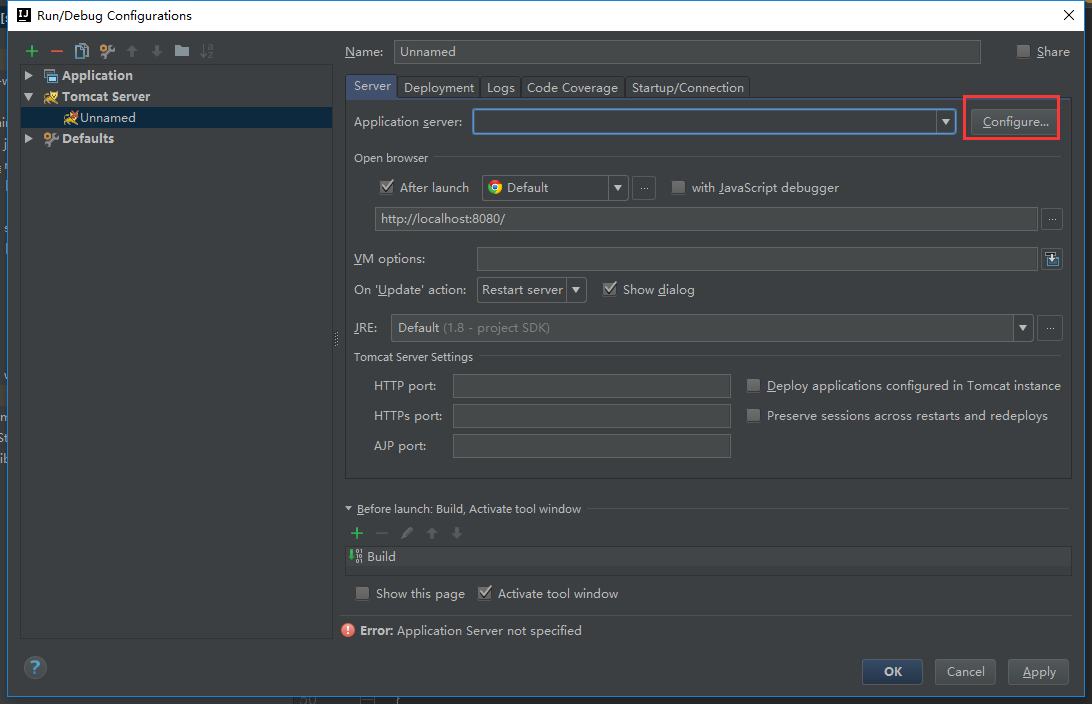Click the AJP port field
1092x704 pixels.
pos(591,446)
